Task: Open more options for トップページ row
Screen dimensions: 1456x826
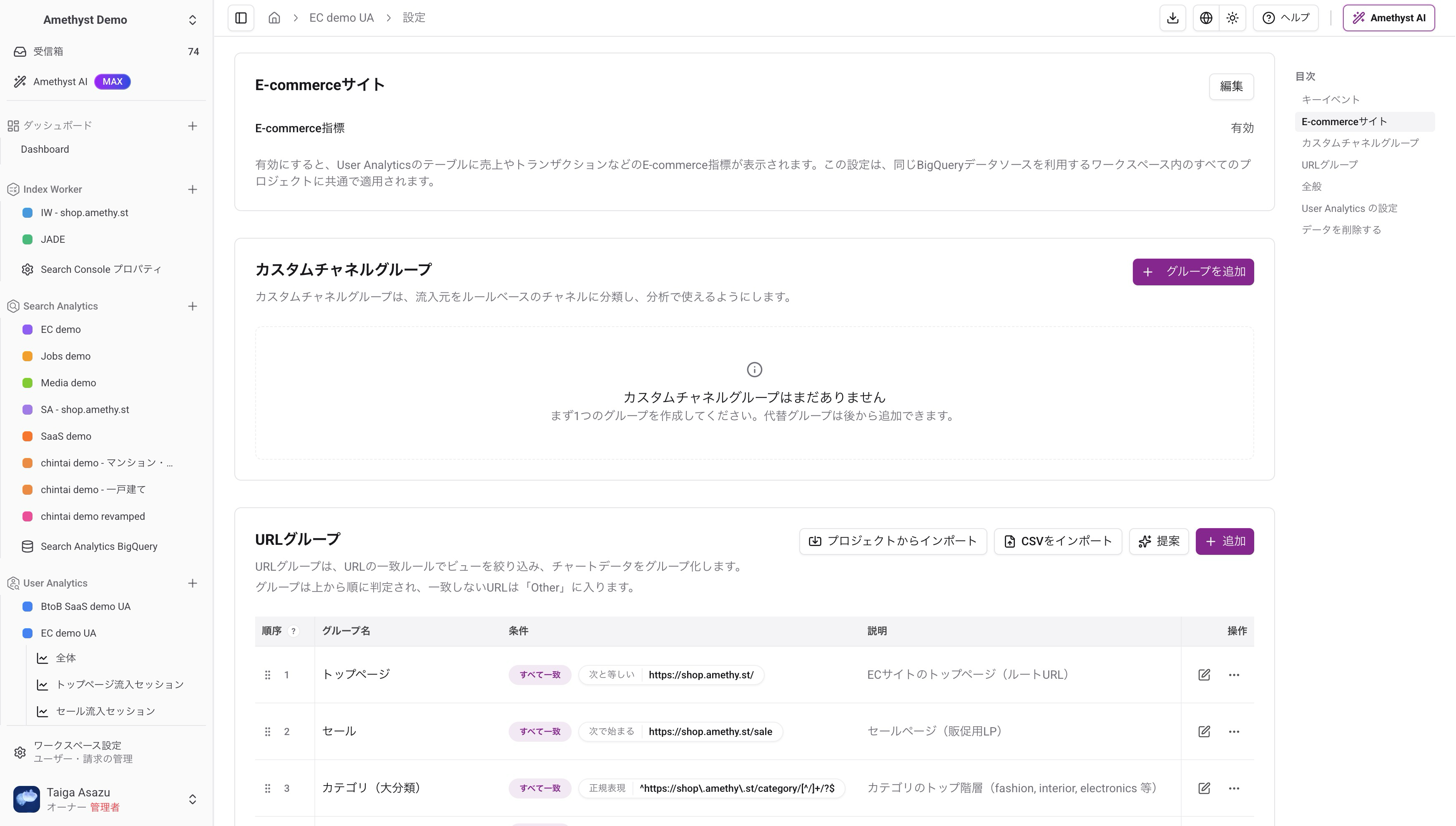Action: point(1234,675)
